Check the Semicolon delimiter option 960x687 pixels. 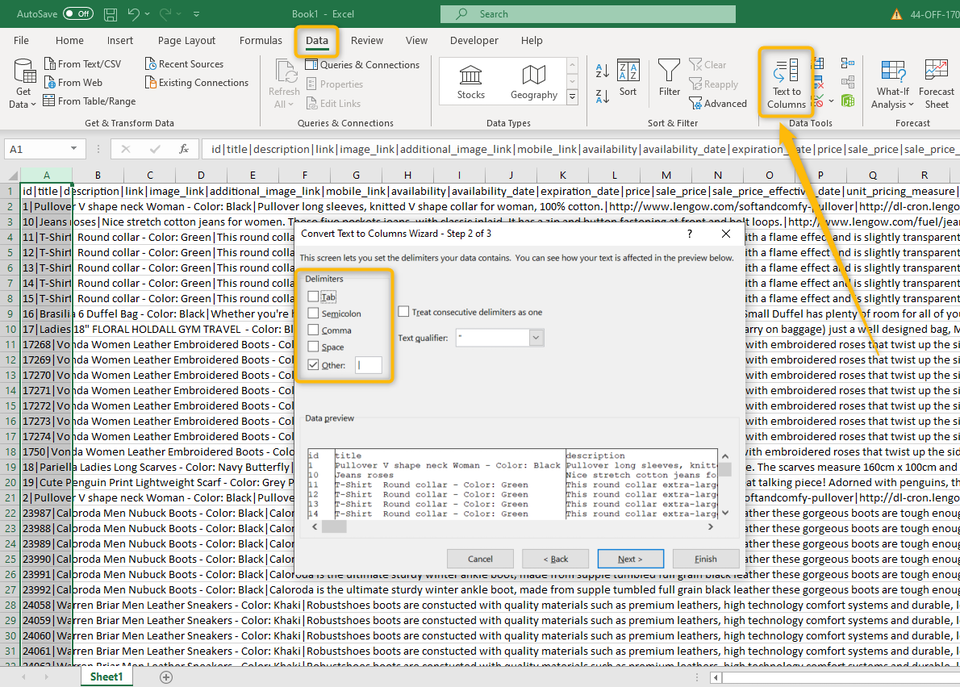click(314, 313)
